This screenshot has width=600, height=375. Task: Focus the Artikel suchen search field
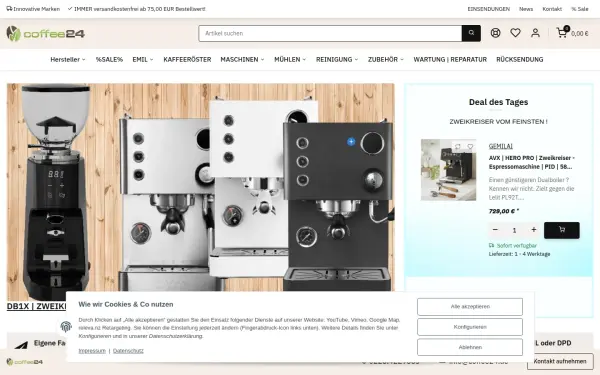(330, 33)
